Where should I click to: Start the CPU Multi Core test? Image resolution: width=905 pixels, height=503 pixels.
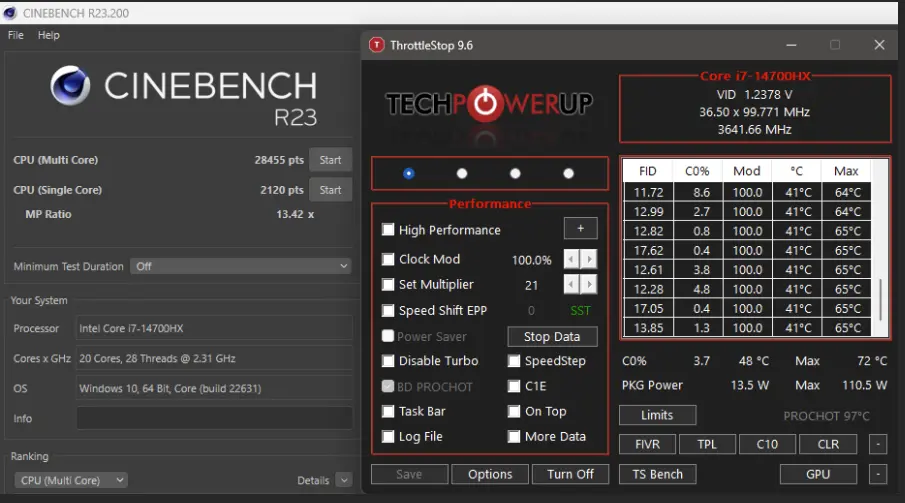tap(330, 160)
